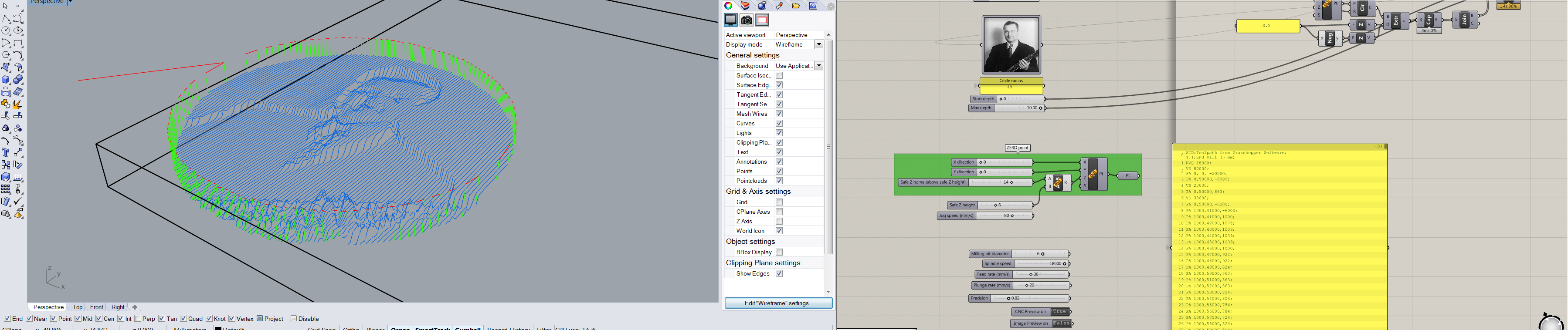
Task: Adjust the Jog speed (mm/s) slider
Action: (985, 216)
